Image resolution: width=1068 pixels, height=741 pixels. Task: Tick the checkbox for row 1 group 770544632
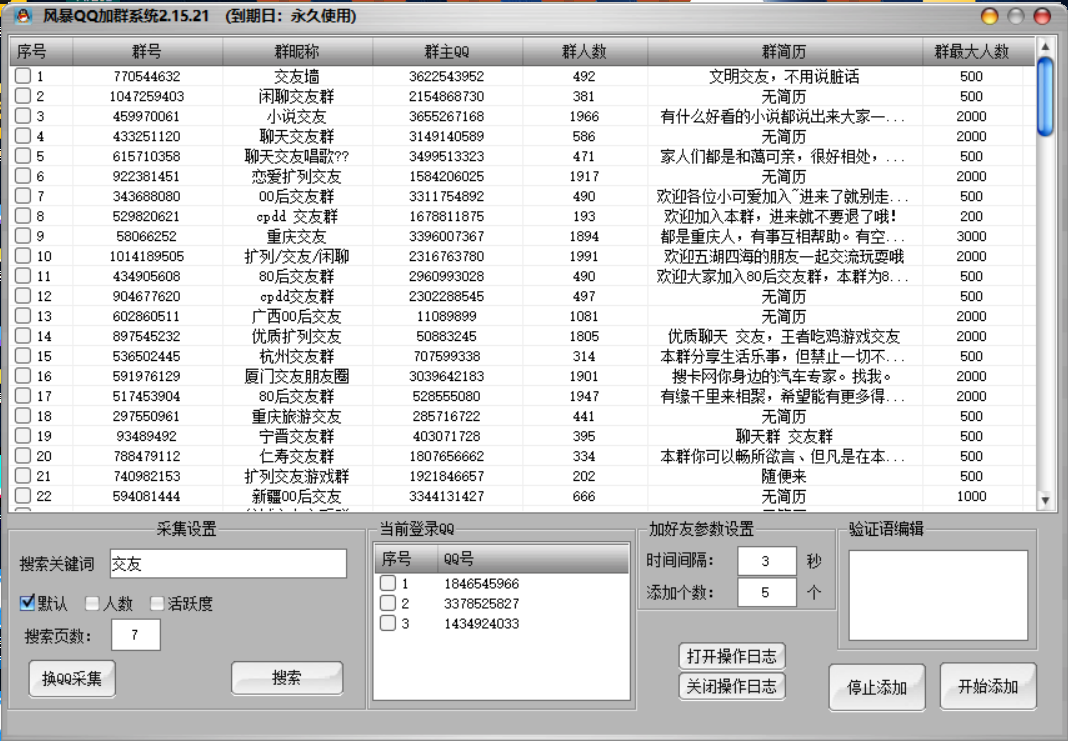point(23,76)
